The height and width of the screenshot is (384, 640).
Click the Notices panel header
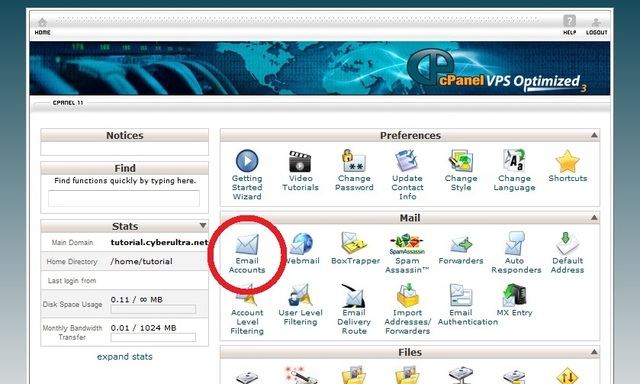coord(124,135)
